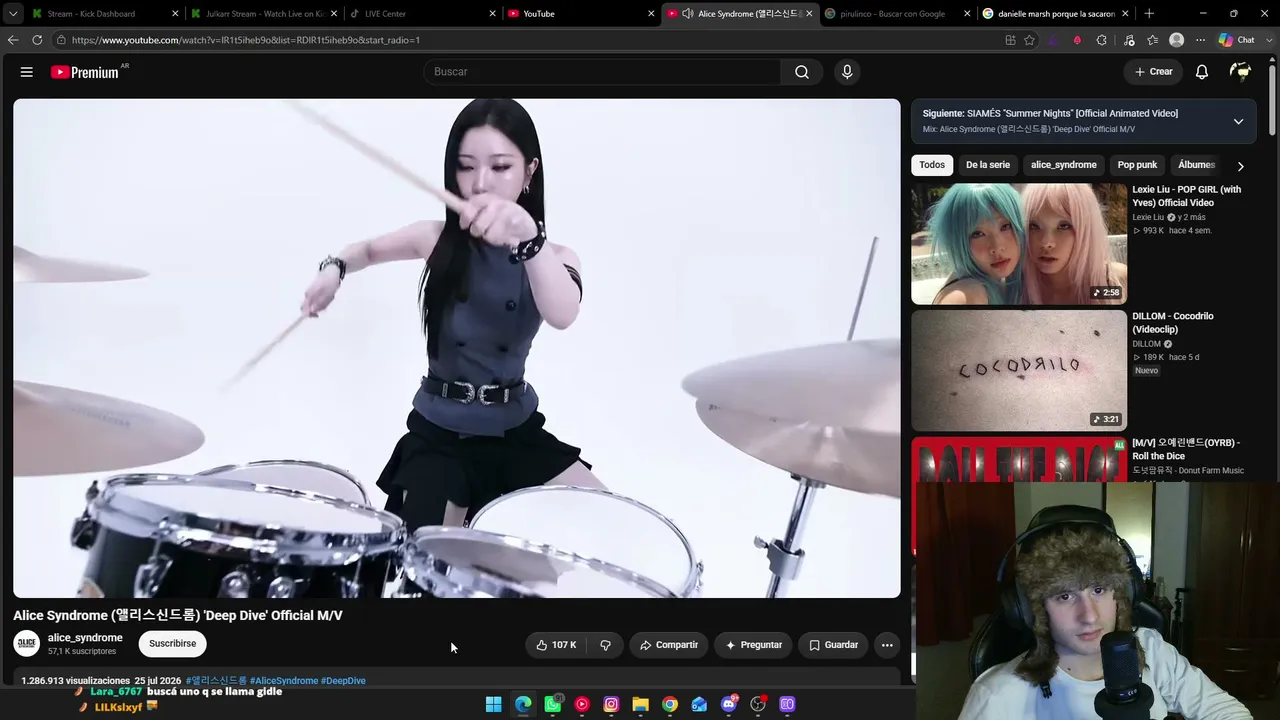Screen dimensions: 1280x720
Task: Switch to the LIVE Center tab
Action: pyautogui.click(x=422, y=14)
